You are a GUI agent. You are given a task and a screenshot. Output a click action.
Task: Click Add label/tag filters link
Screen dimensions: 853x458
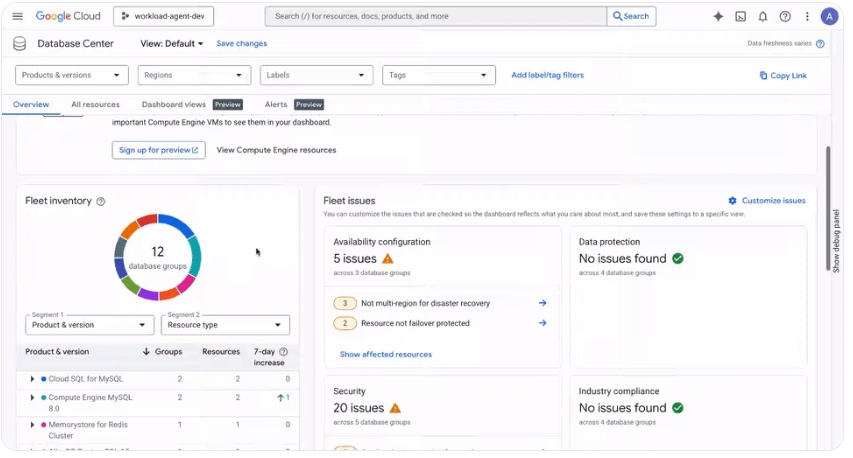(547, 75)
